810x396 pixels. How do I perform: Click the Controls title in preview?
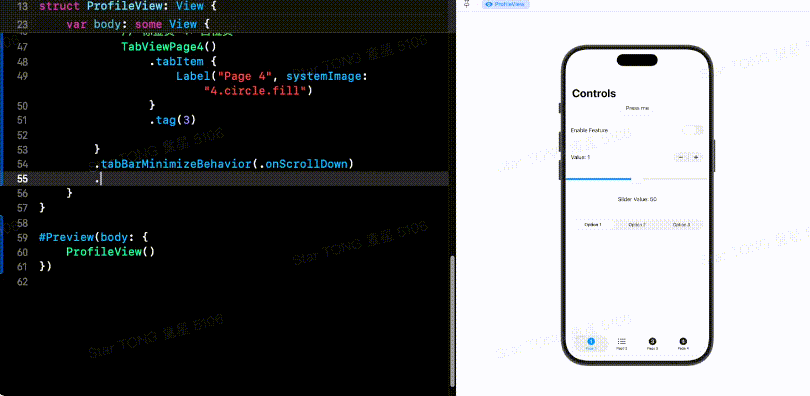click(594, 93)
